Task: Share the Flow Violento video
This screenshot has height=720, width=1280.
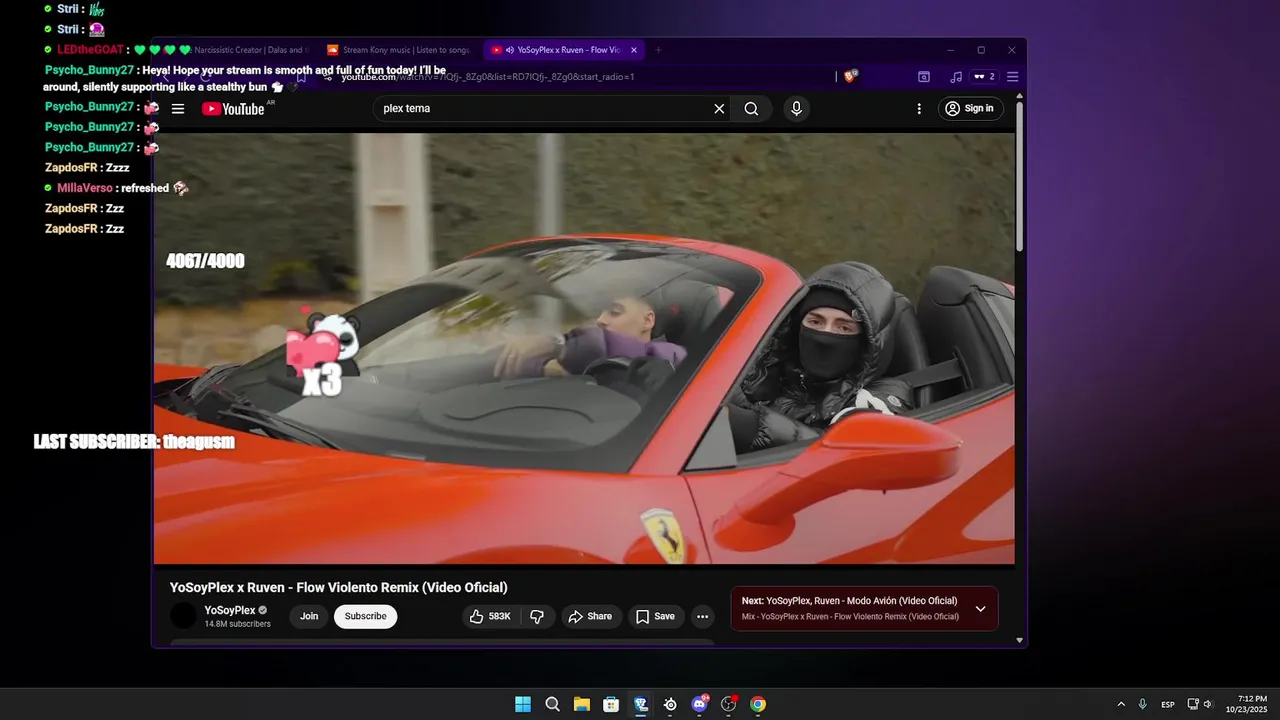Action: click(x=590, y=617)
